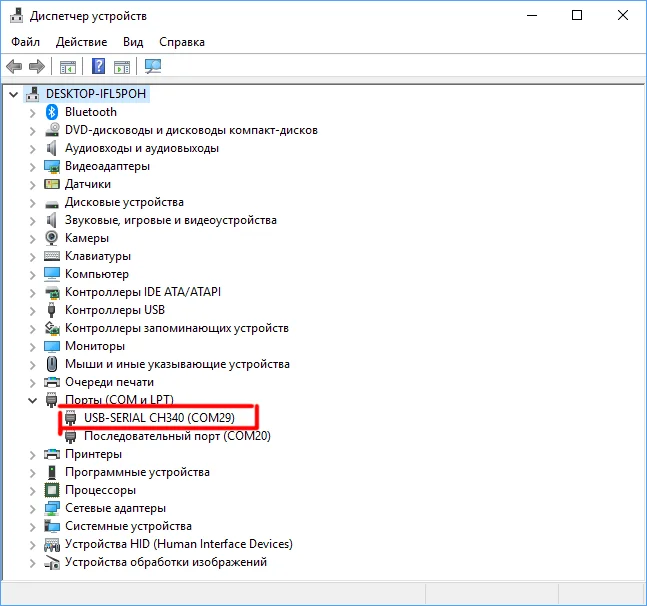Select Устройства HID (Human Interface Devices) label
This screenshot has height=606, width=647.
coord(179,544)
